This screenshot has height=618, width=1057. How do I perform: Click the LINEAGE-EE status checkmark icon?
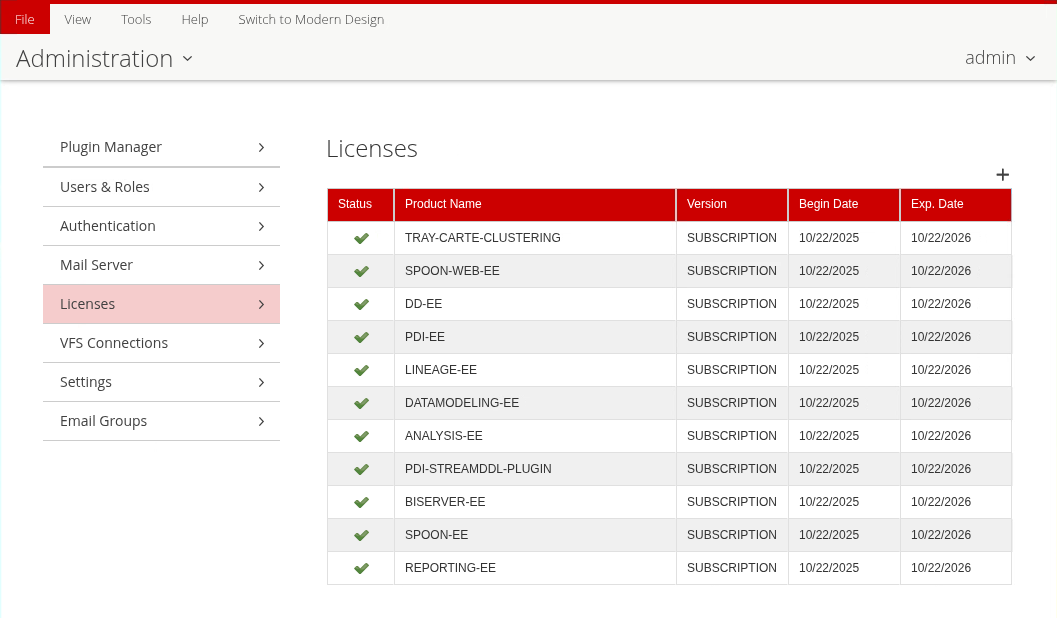click(x=361, y=370)
